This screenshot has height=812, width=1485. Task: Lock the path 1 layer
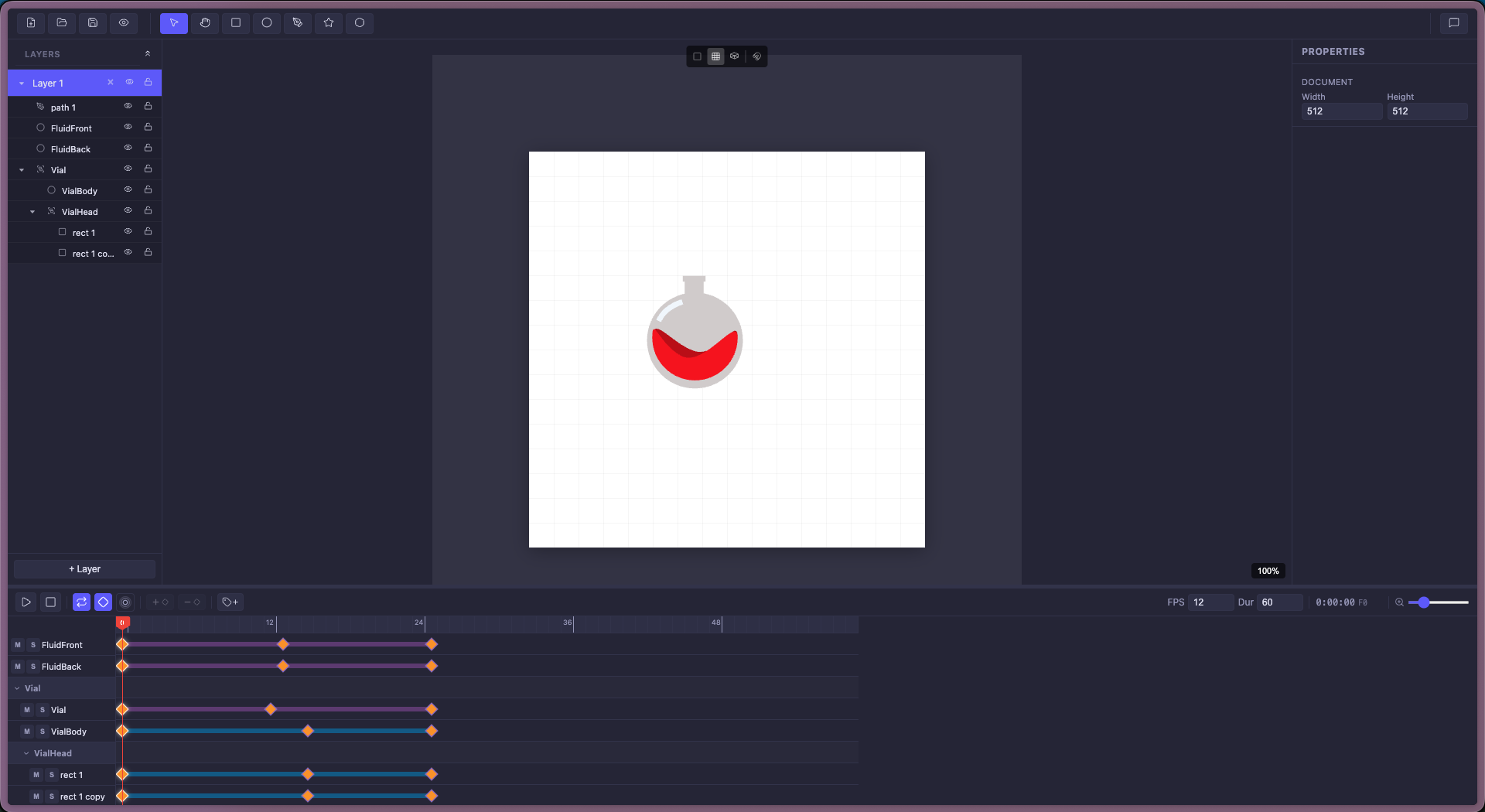tap(148, 107)
